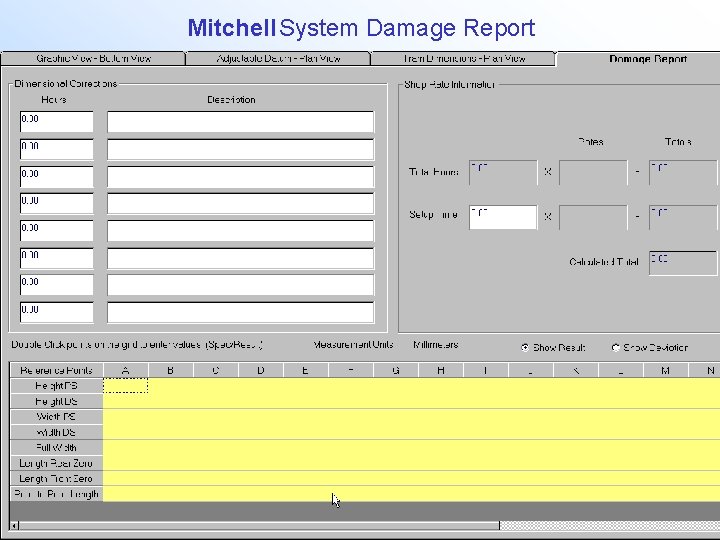
Task: Click the horizontal scrollbar left arrow
Action: [x=14, y=525]
